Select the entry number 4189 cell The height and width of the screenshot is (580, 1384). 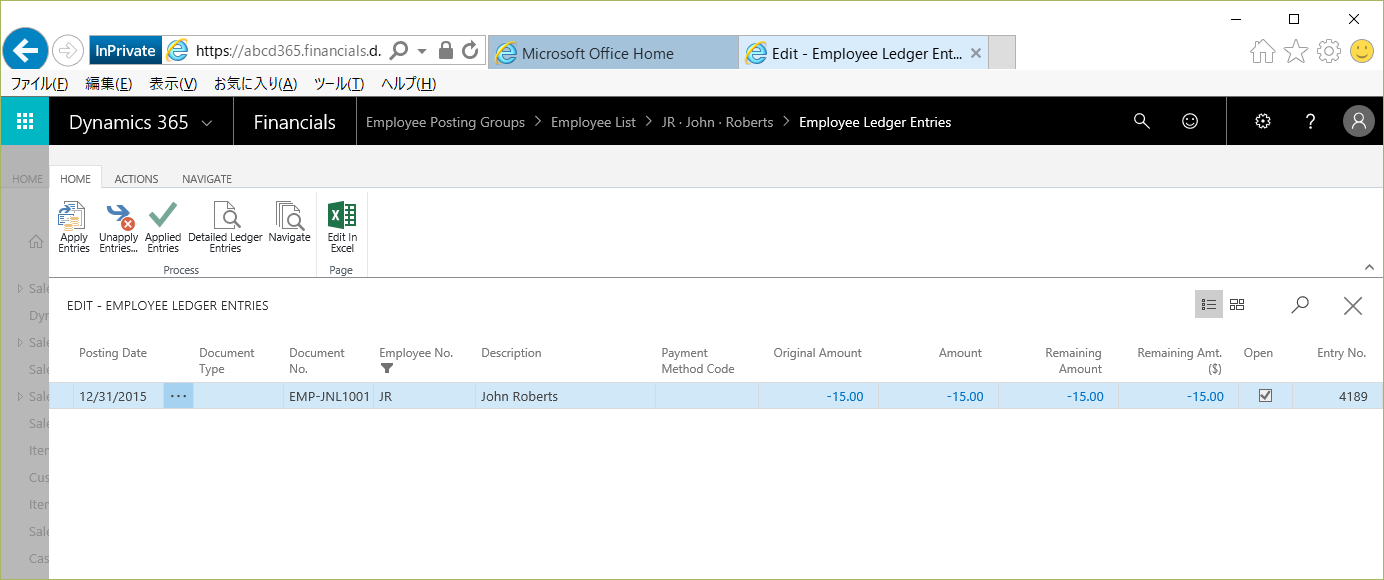tap(1337, 396)
